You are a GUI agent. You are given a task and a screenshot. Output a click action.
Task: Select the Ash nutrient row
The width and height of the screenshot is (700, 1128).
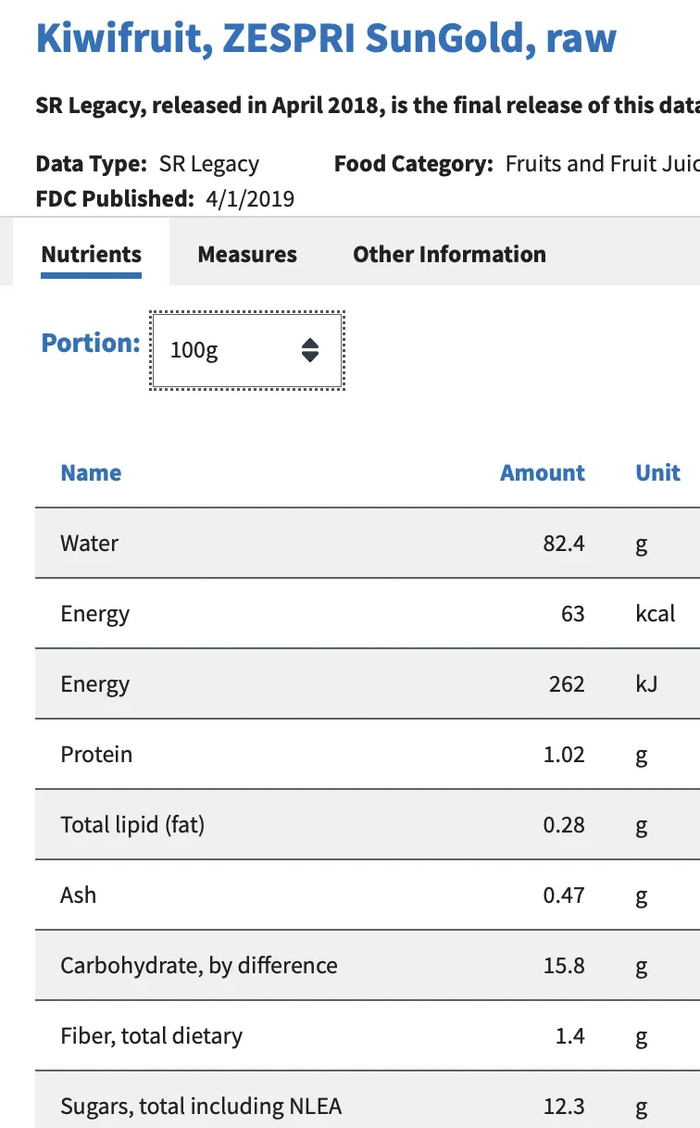(78, 895)
